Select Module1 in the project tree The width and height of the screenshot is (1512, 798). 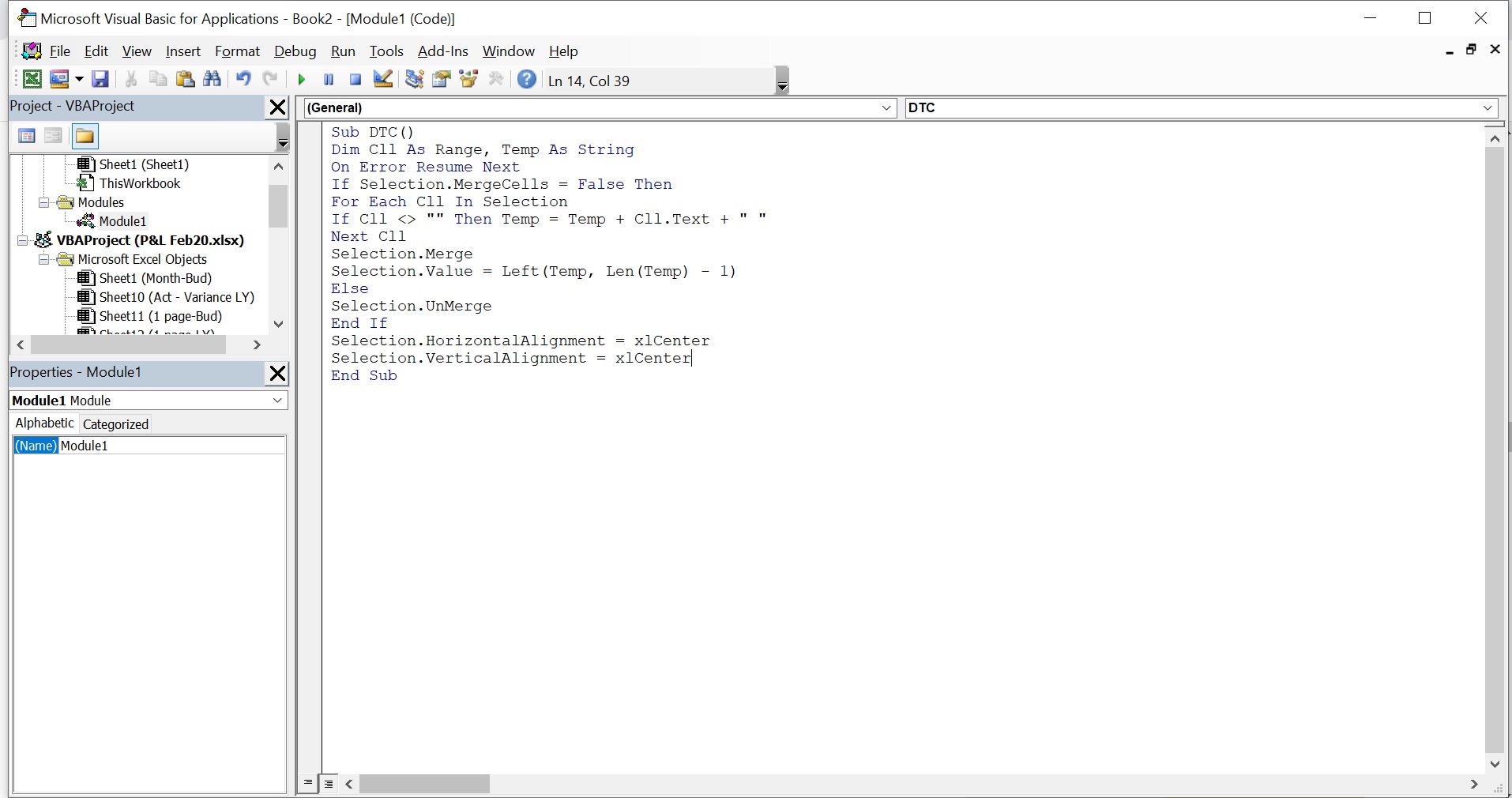coord(122,222)
